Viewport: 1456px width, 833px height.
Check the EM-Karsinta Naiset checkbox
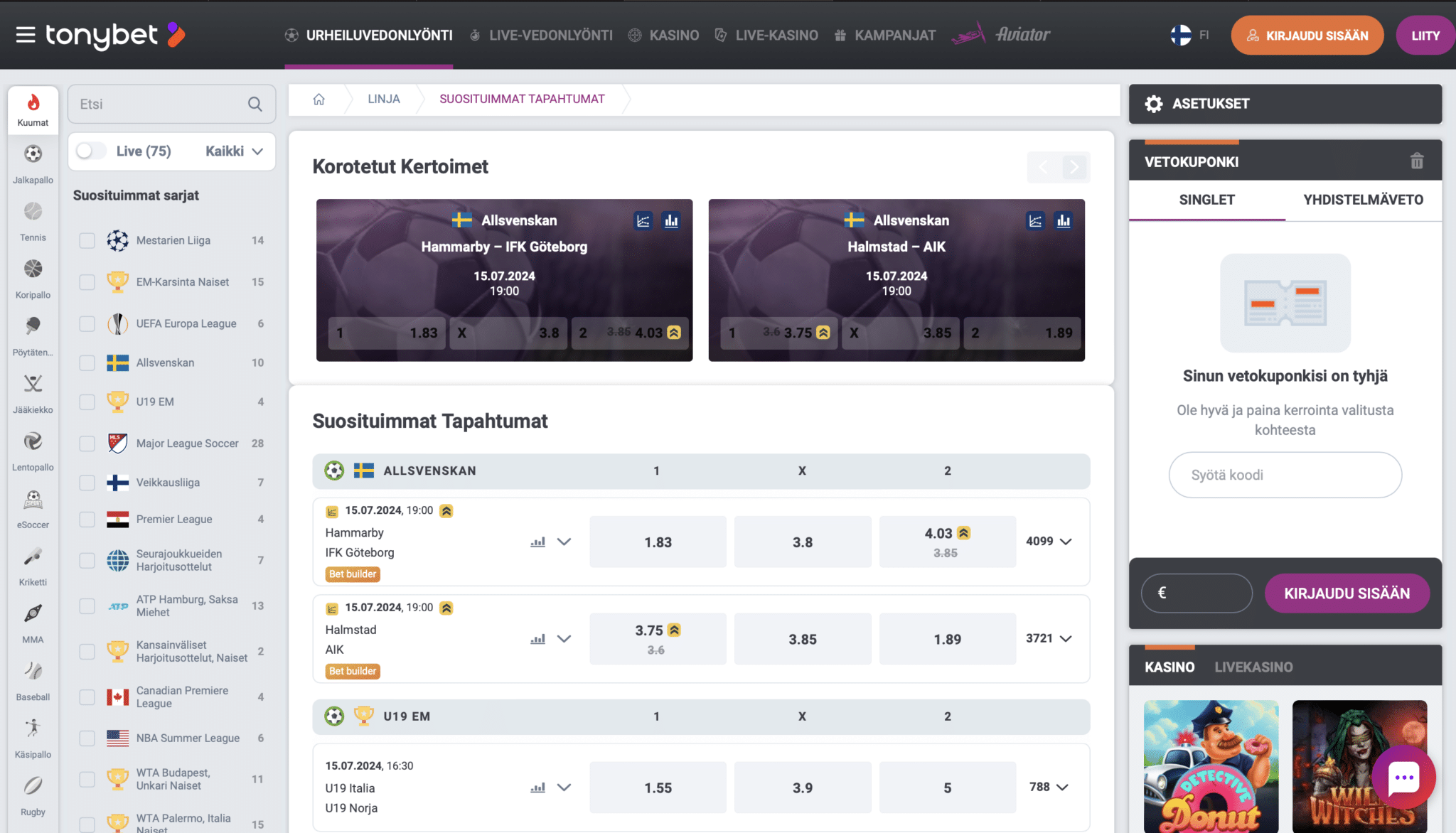[87, 282]
